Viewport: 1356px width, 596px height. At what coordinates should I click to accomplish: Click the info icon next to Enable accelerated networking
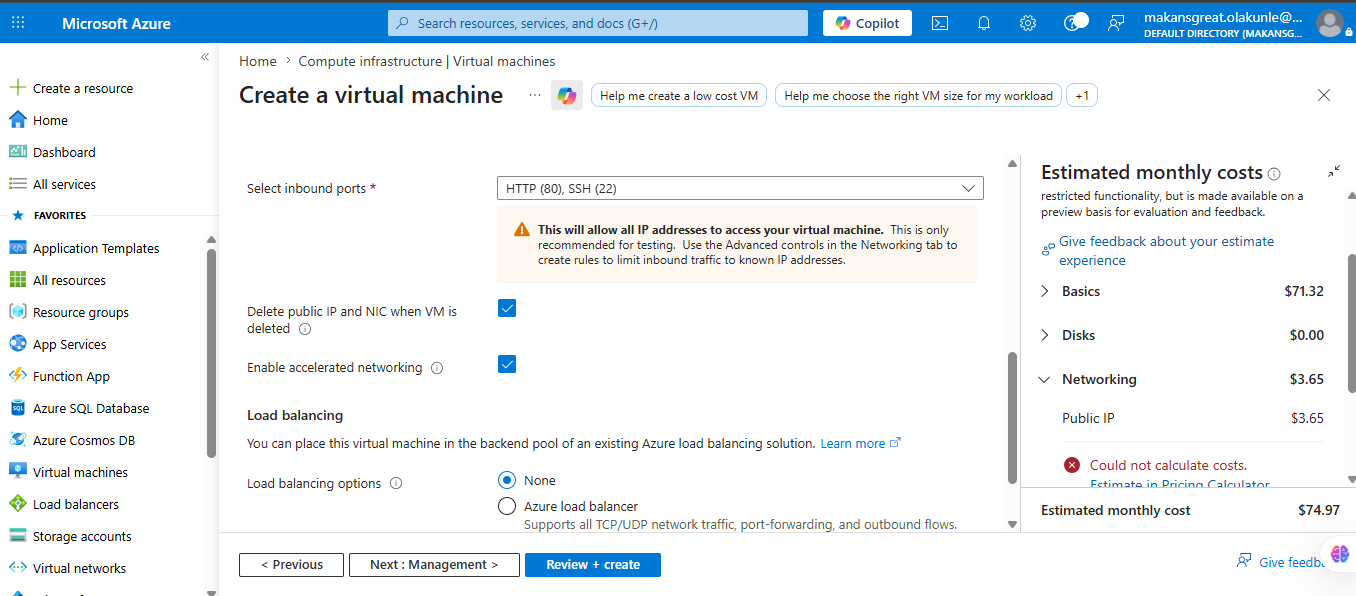click(437, 368)
